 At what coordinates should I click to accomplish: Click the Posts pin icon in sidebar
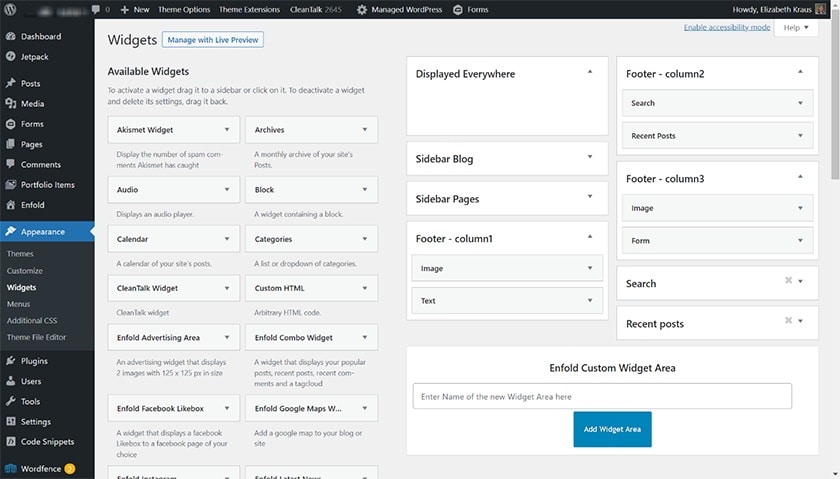click(x=11, y=83)
